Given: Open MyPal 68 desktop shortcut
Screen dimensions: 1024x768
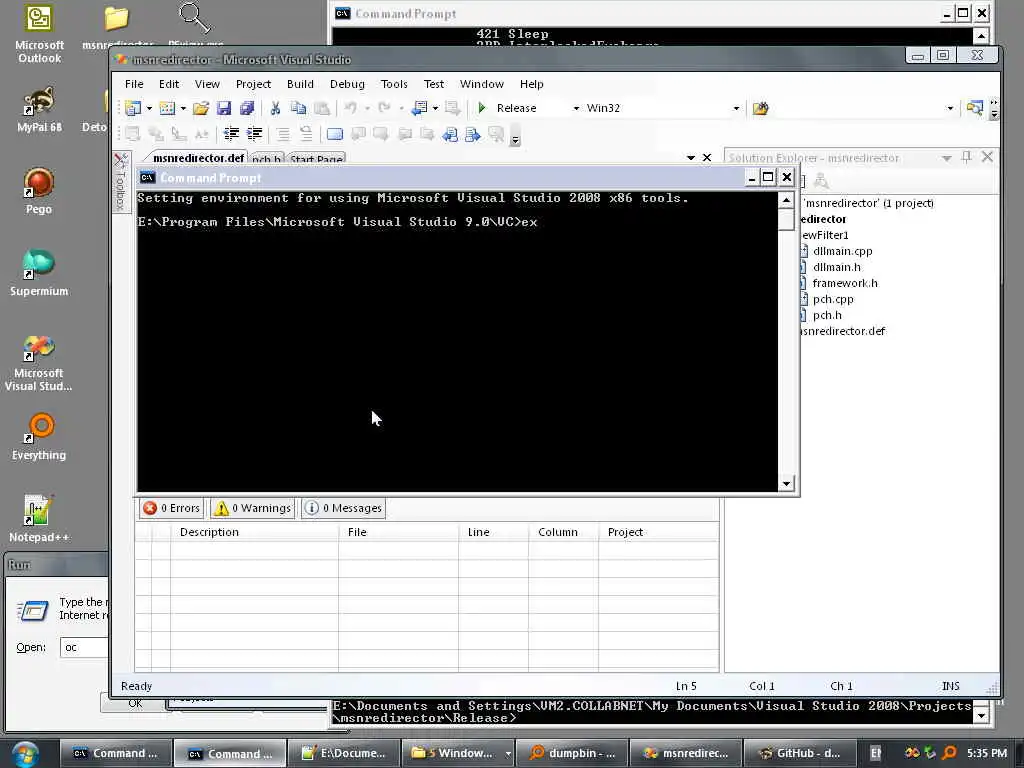Looking at the screenshot, I should [x=39, y=110].
